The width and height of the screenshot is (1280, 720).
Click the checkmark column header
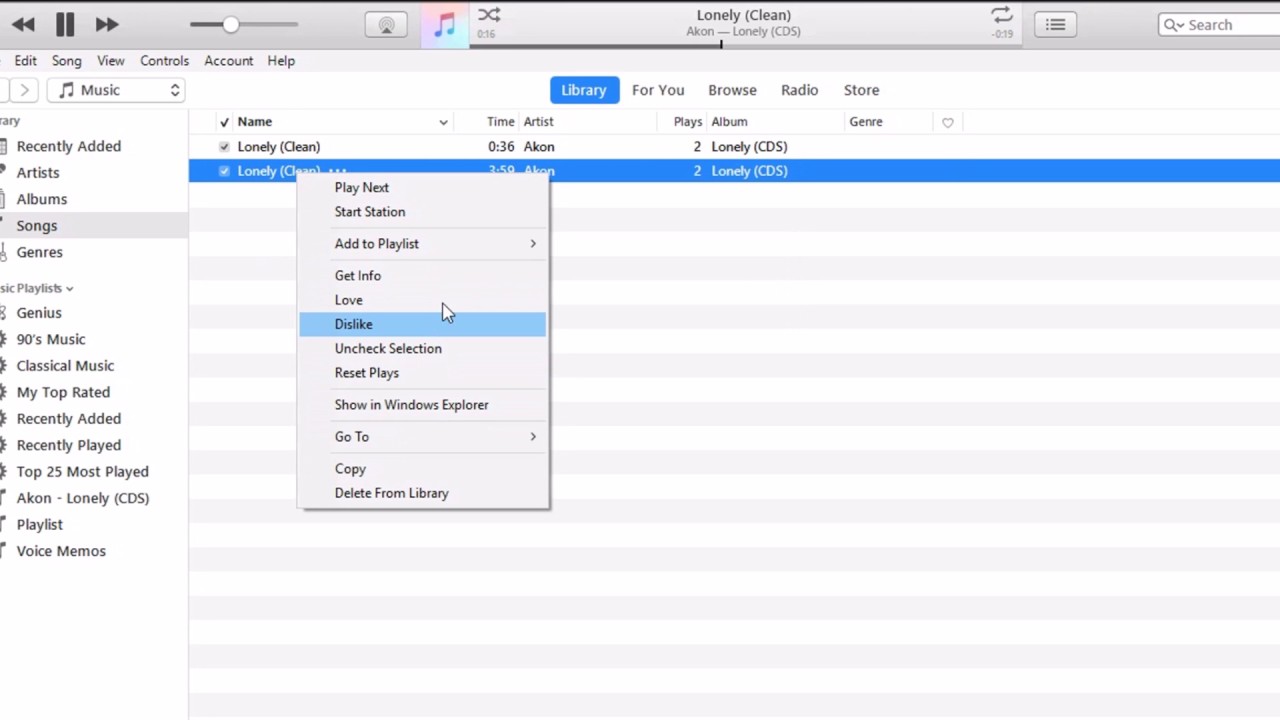coord(224,122)
